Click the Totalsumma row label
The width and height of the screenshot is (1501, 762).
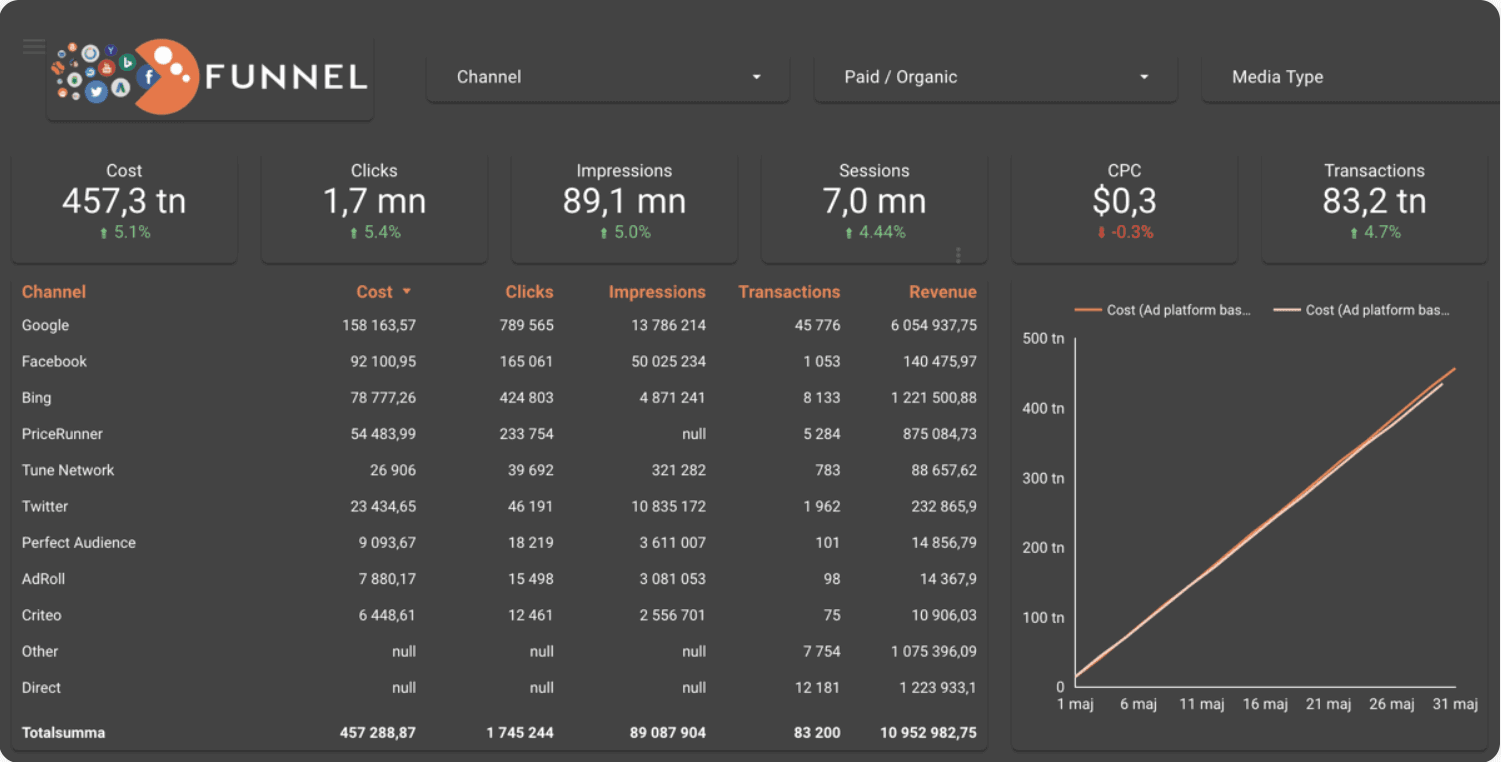tap(63, 733)
